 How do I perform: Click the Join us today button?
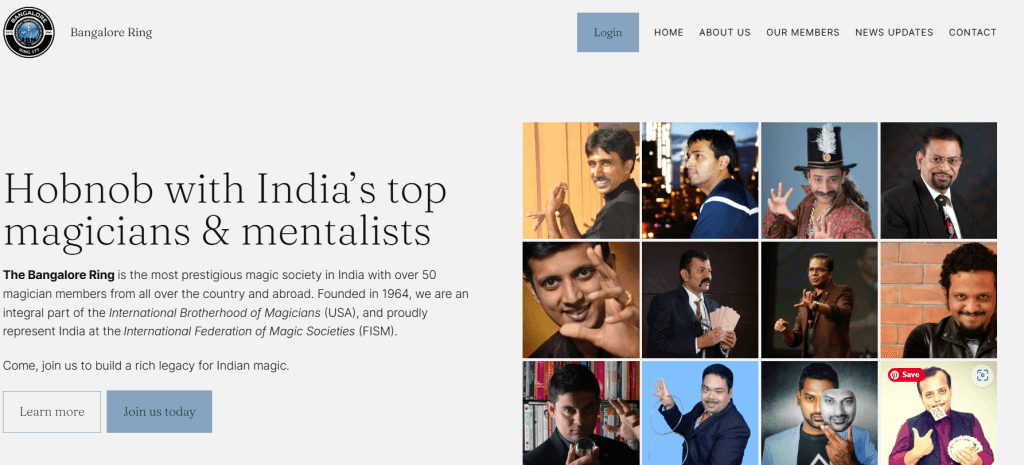click(159, 411)
